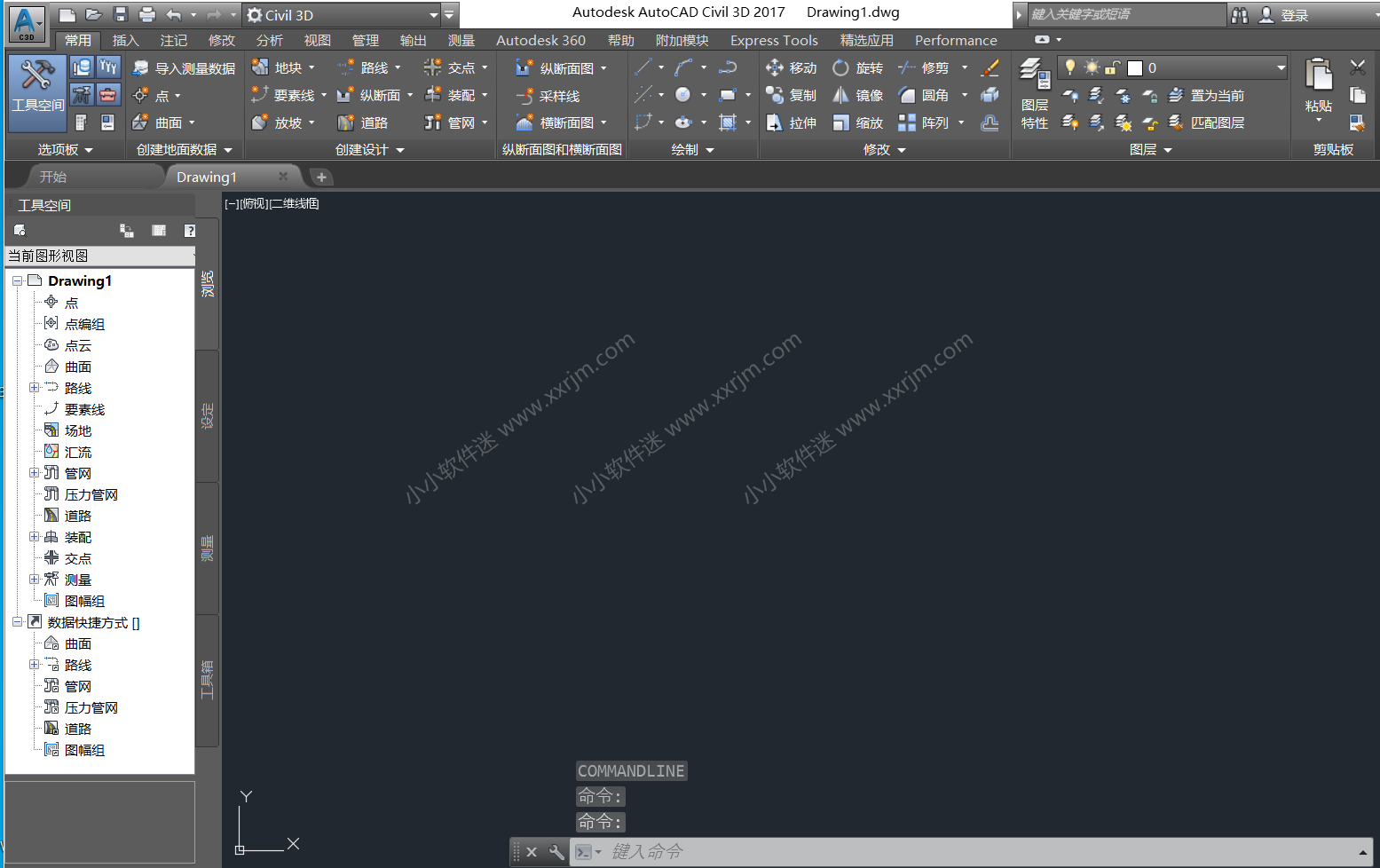The image size is (1380, 868).
Task: Click the [二维线框] visual style control
Action: click(294, 203)
